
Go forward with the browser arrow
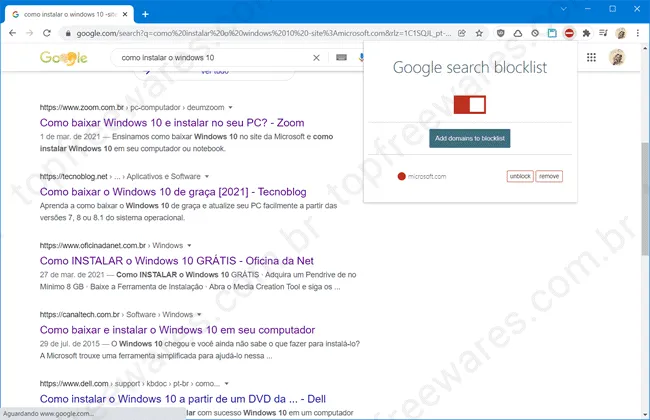point(29,33)
